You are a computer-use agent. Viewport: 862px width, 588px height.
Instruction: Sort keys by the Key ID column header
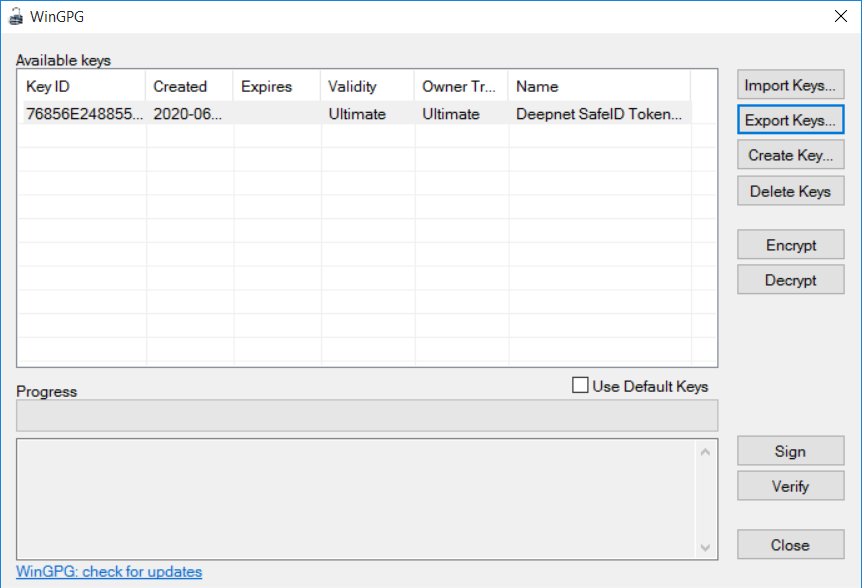pyautogui.click(x=82, y=86)
